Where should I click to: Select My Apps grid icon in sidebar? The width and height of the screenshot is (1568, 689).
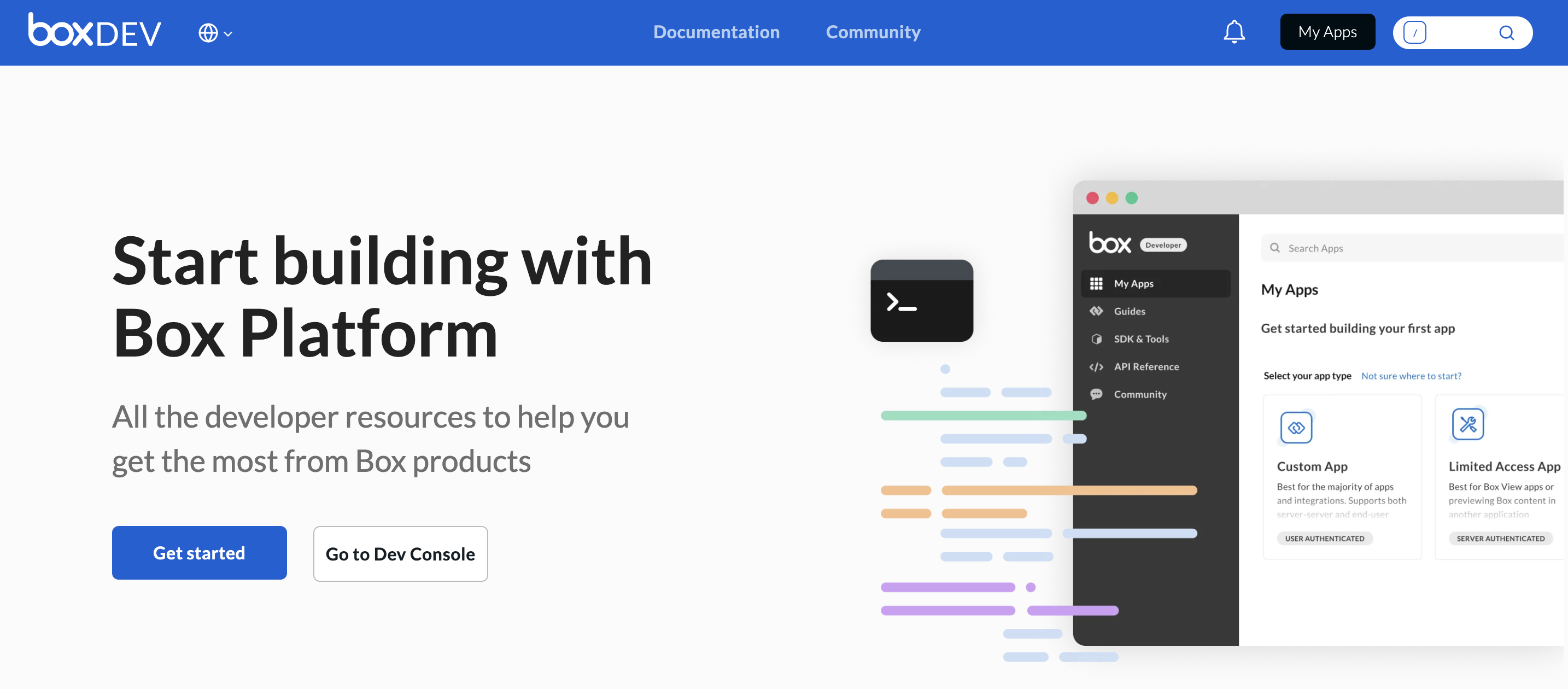pos(1096,283)
